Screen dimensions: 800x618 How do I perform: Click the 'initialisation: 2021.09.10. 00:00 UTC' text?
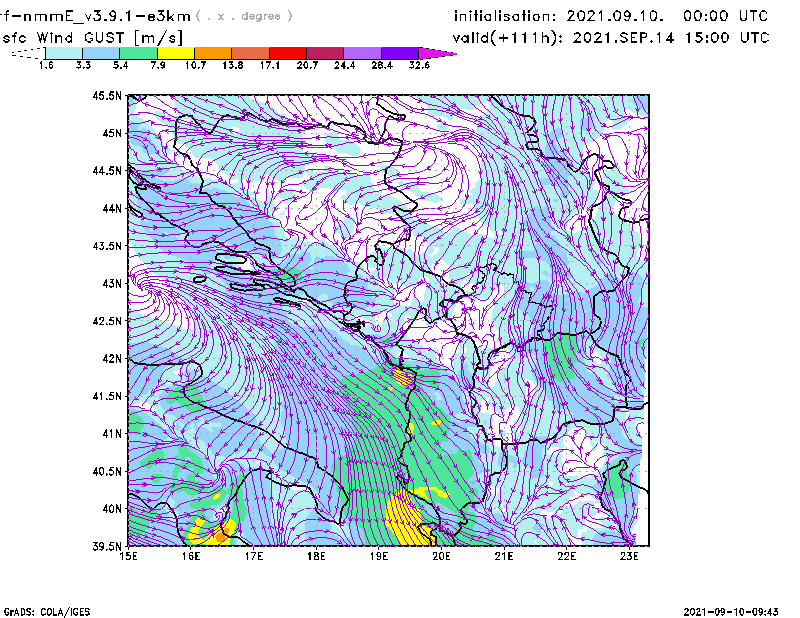[x=611, y=16]
